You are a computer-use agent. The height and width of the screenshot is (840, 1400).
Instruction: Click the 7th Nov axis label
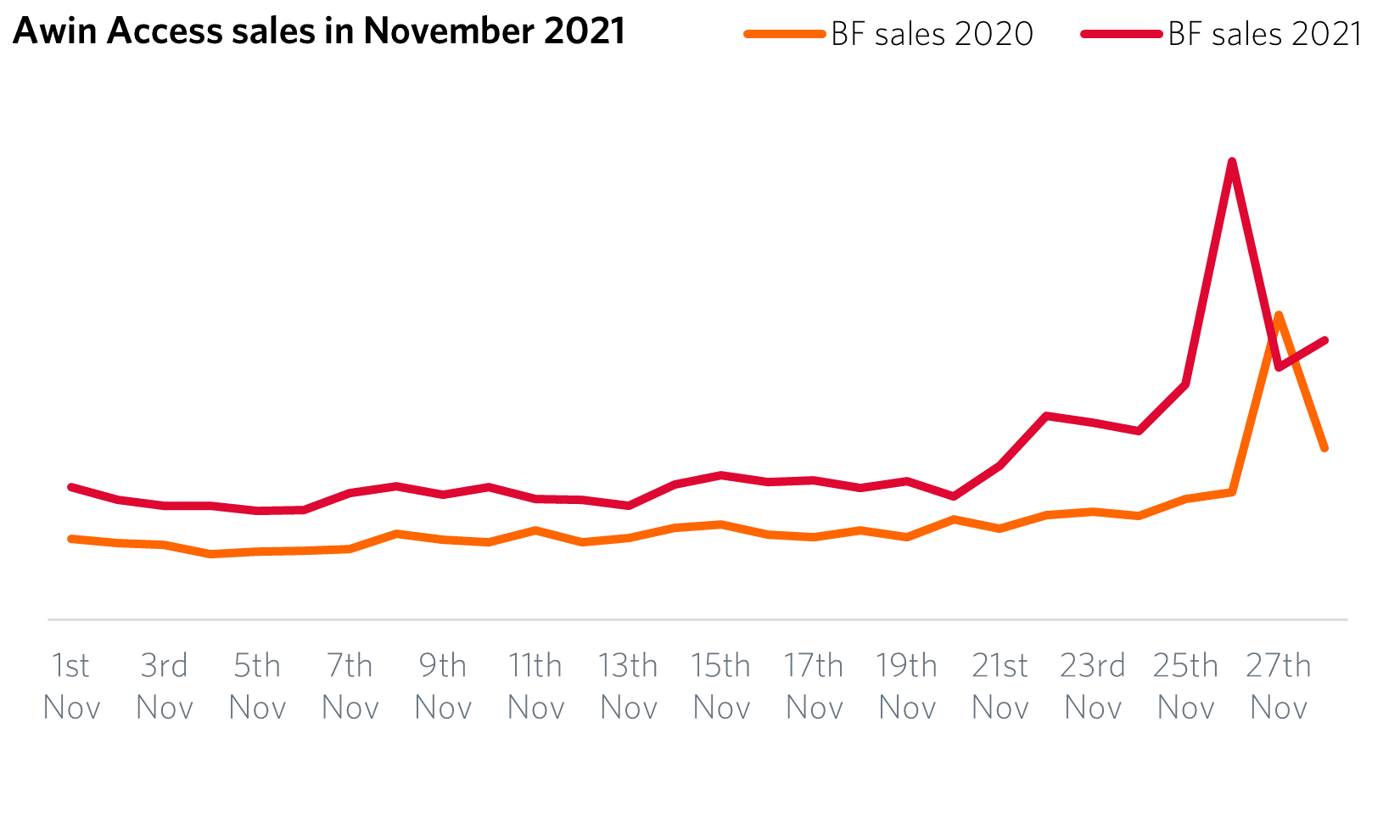click(x=350, y=686)
